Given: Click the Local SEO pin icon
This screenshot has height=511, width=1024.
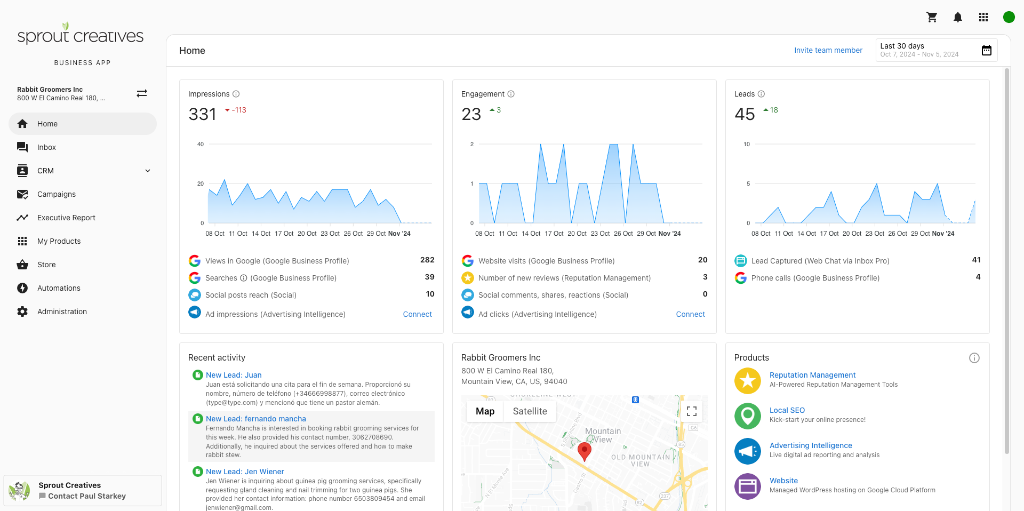Looking at the screenshot, I should click(x=748, y=416).
